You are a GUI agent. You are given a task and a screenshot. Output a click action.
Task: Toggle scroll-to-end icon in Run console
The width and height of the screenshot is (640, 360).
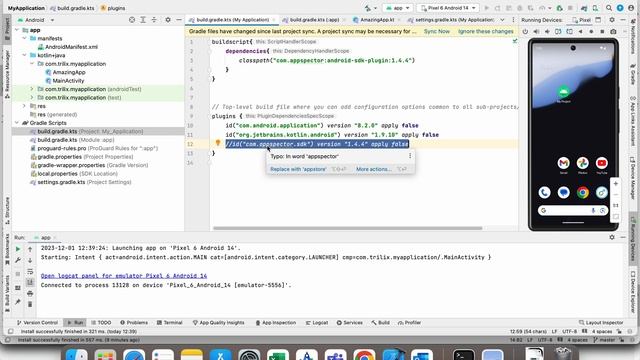[30, 282]
